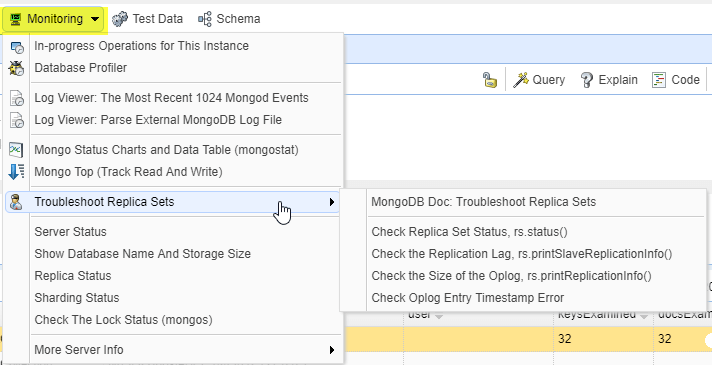Open the Test Data toolbar item

[147, 19]
